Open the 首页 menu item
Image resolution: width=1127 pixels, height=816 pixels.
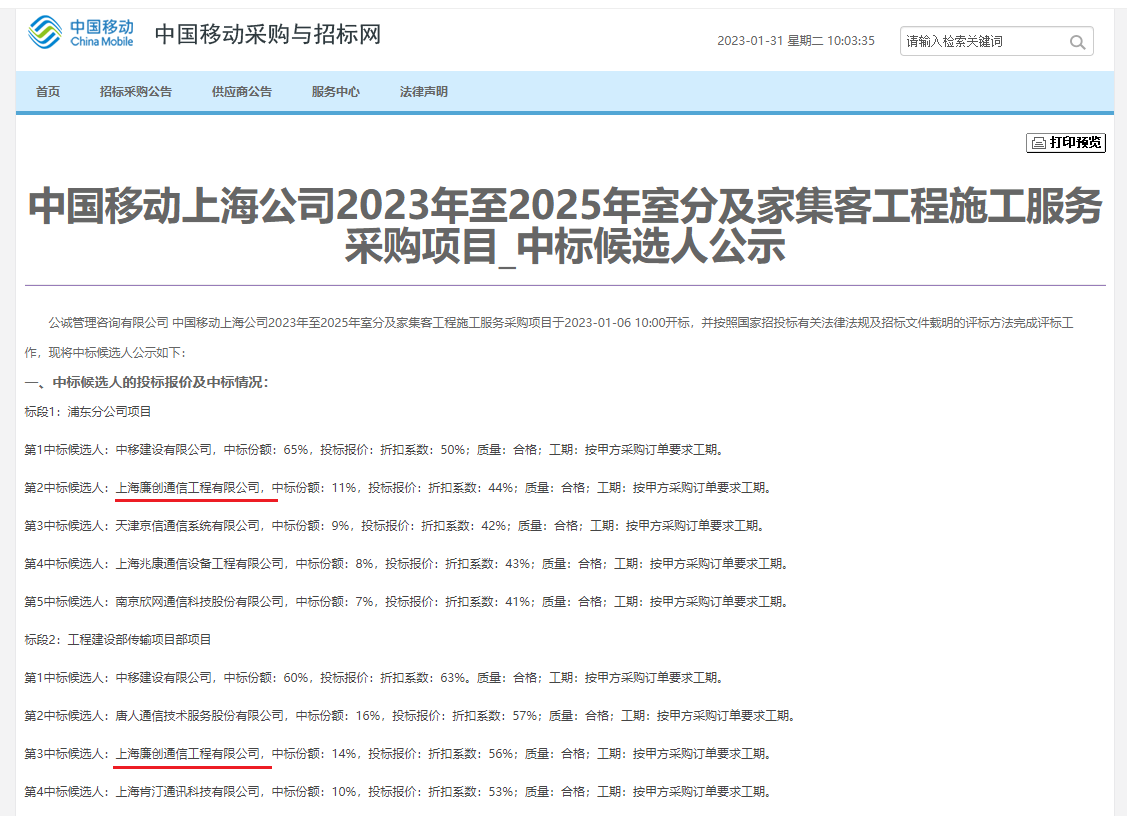[x=48, y=92]
